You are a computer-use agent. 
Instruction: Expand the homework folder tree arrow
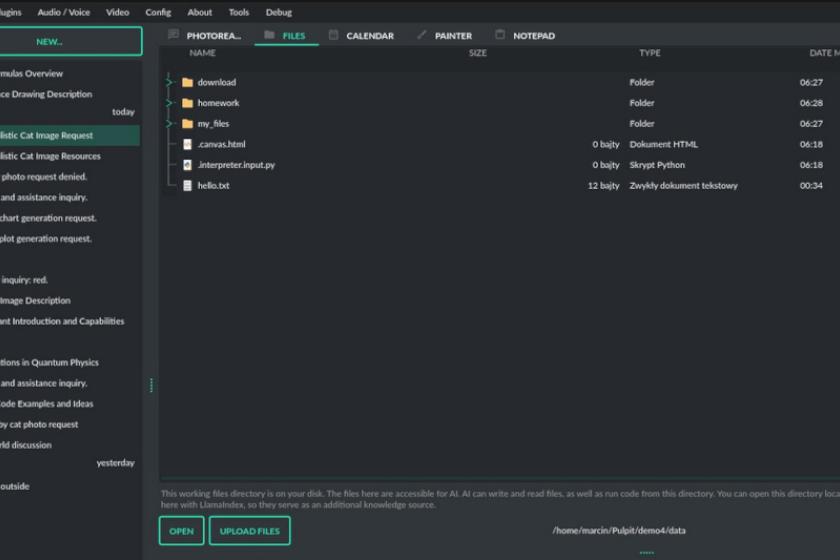169,103
